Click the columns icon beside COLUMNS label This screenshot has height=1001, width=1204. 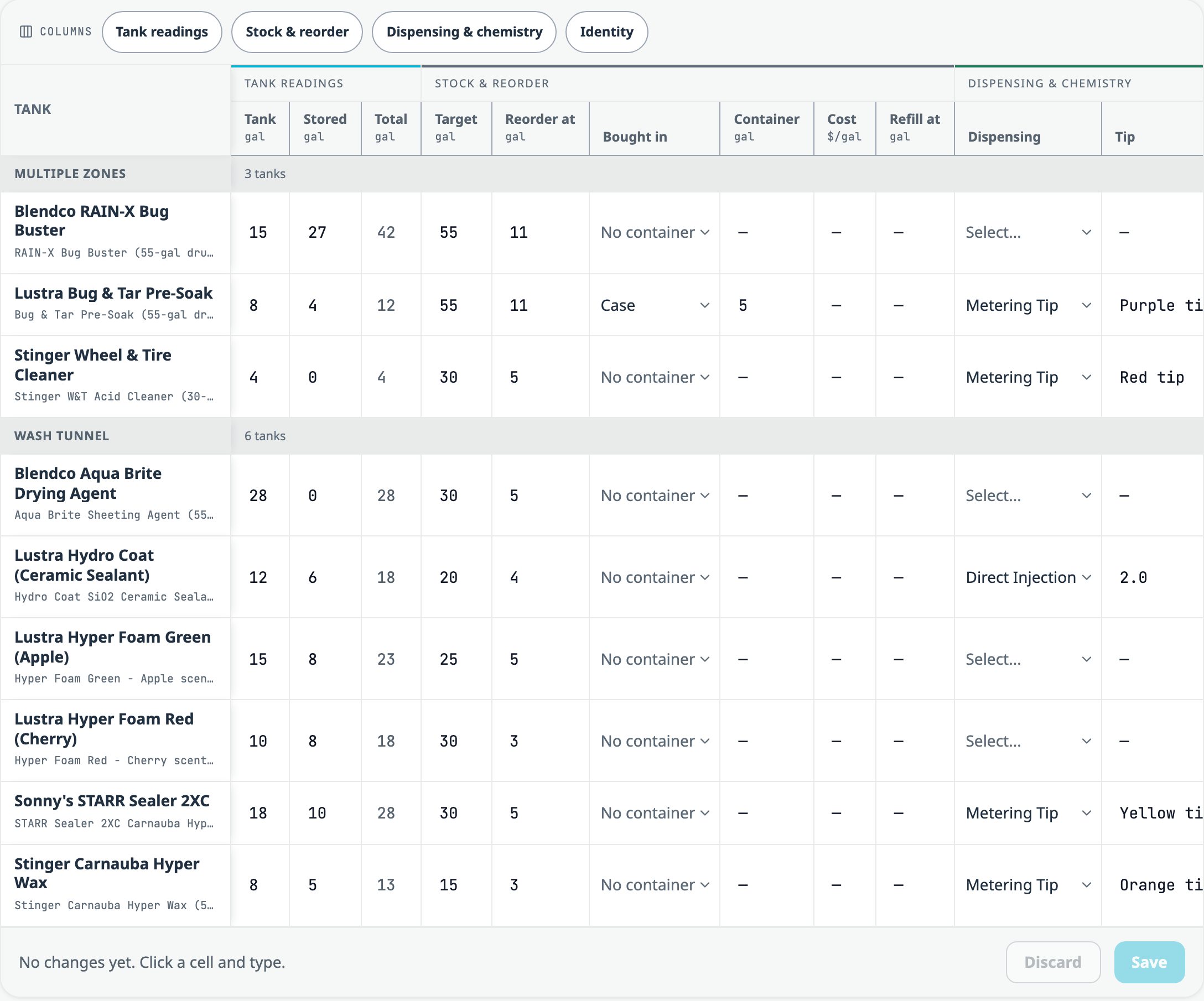(x=26, y=32)
